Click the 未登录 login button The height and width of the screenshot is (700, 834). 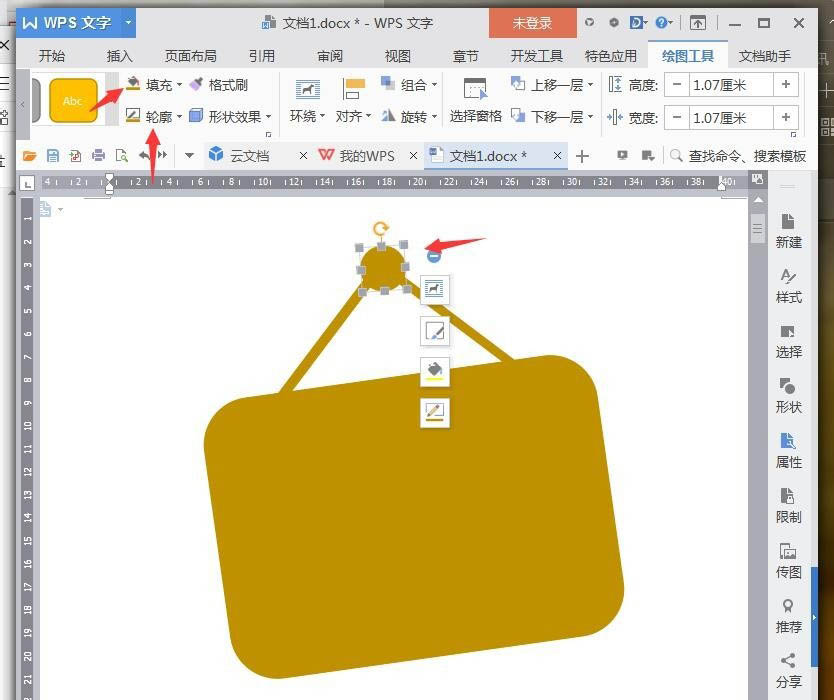[532, 23]
